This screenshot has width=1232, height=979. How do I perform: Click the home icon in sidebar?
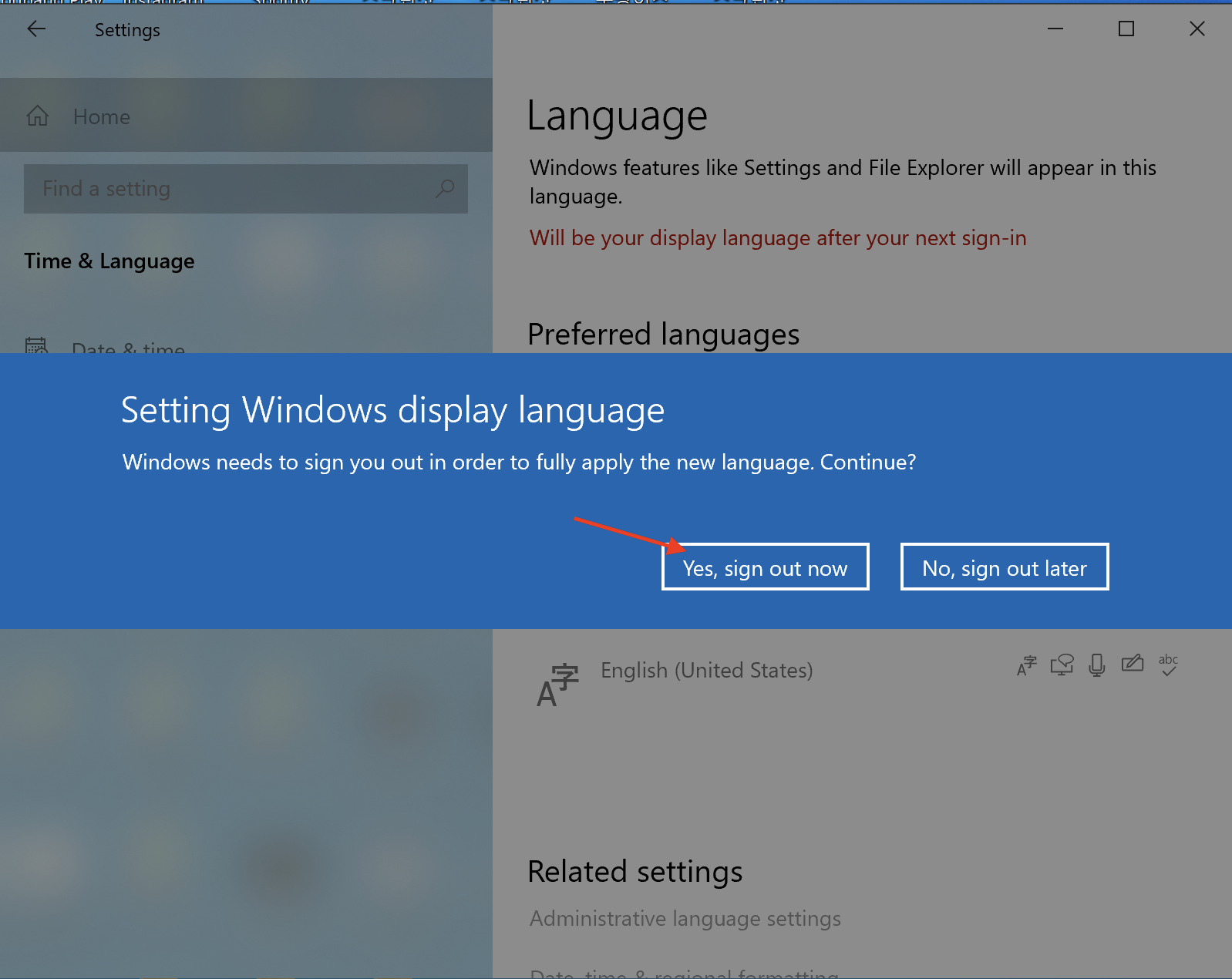tap(37, 116)
